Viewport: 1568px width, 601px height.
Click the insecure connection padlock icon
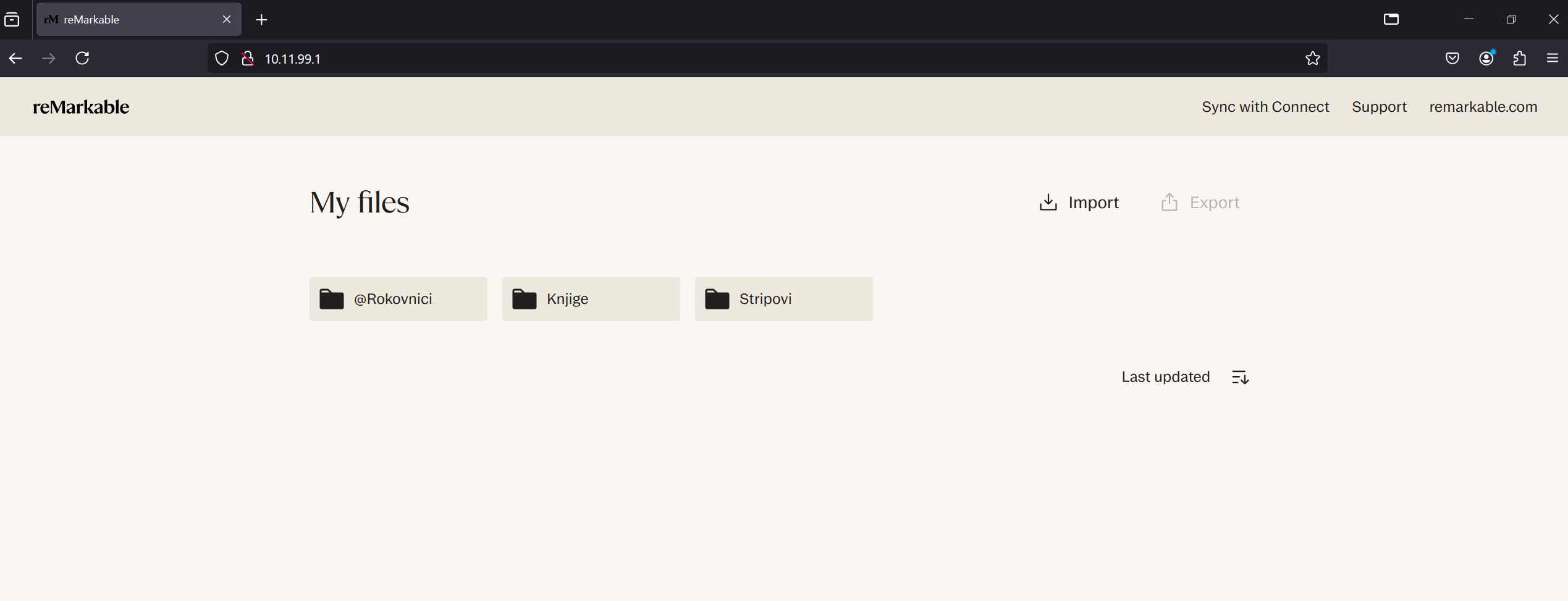(248, 59)
